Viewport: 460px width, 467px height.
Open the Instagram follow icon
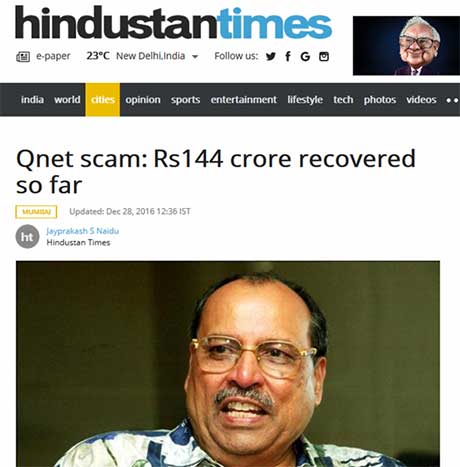point(324,56)
